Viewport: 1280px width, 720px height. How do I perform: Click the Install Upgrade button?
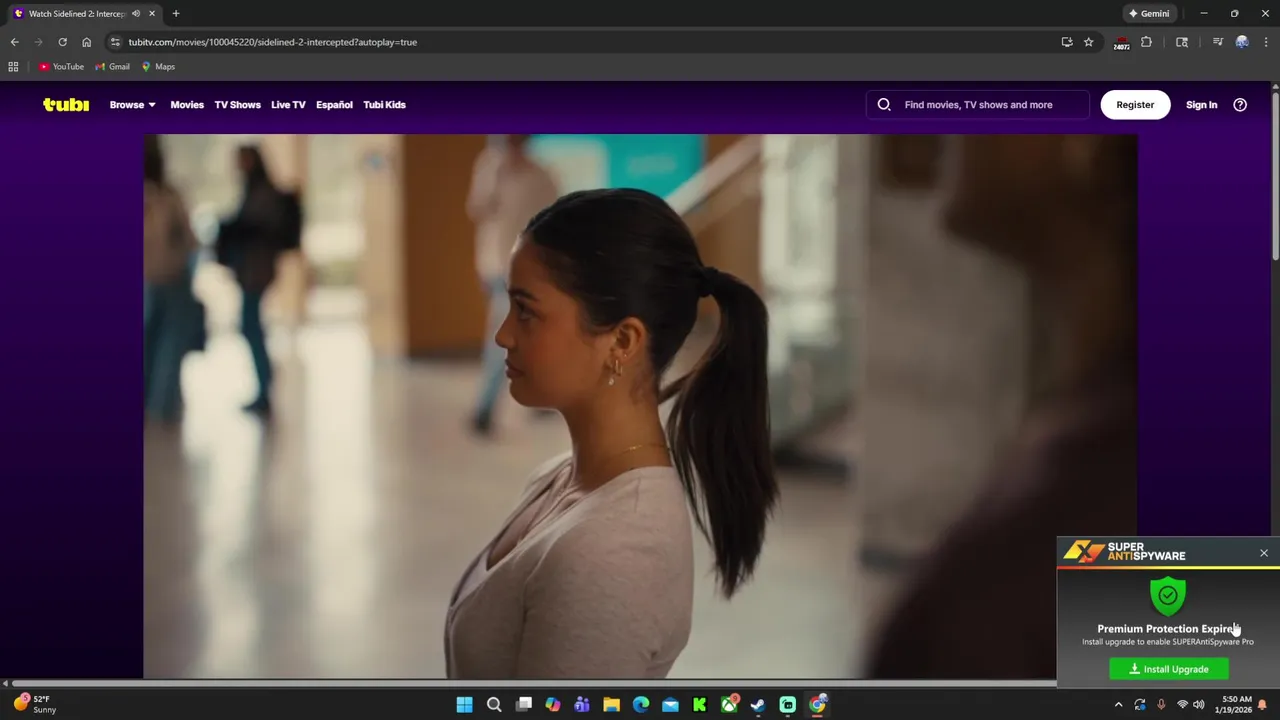pos(1169,669)
